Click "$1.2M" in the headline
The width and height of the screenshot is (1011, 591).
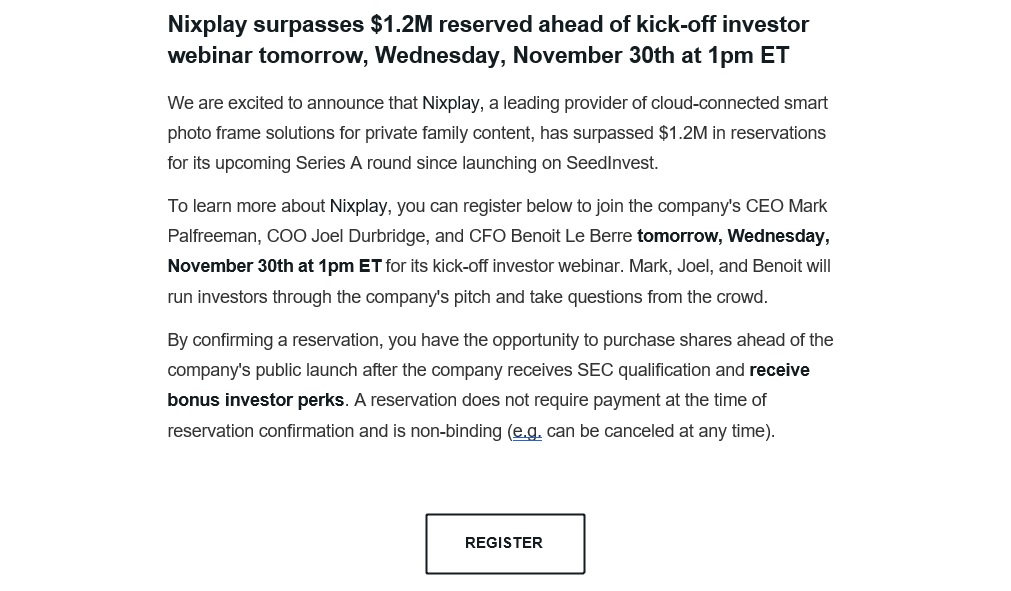(401, 24)
